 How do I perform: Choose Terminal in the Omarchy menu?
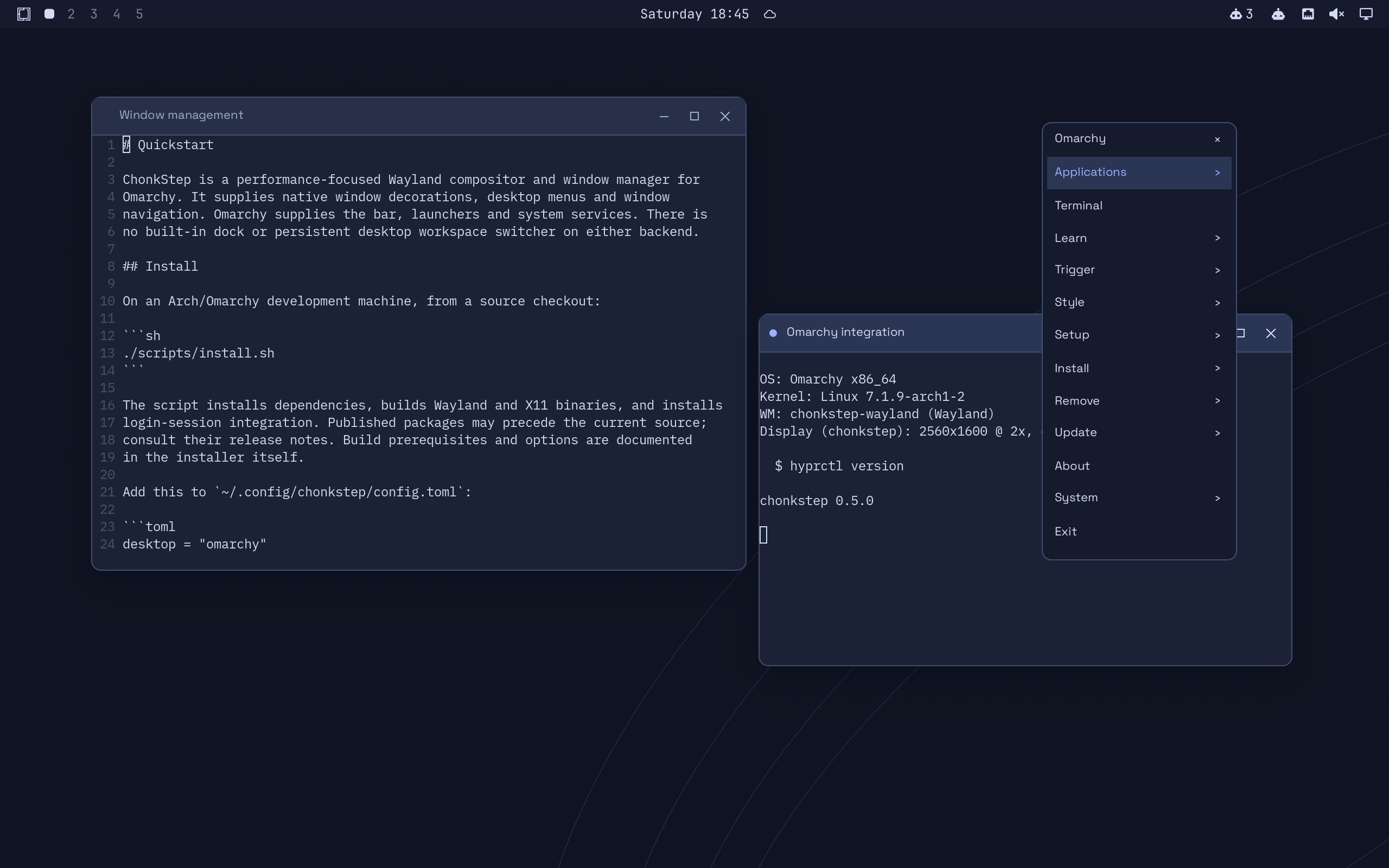1139,206
